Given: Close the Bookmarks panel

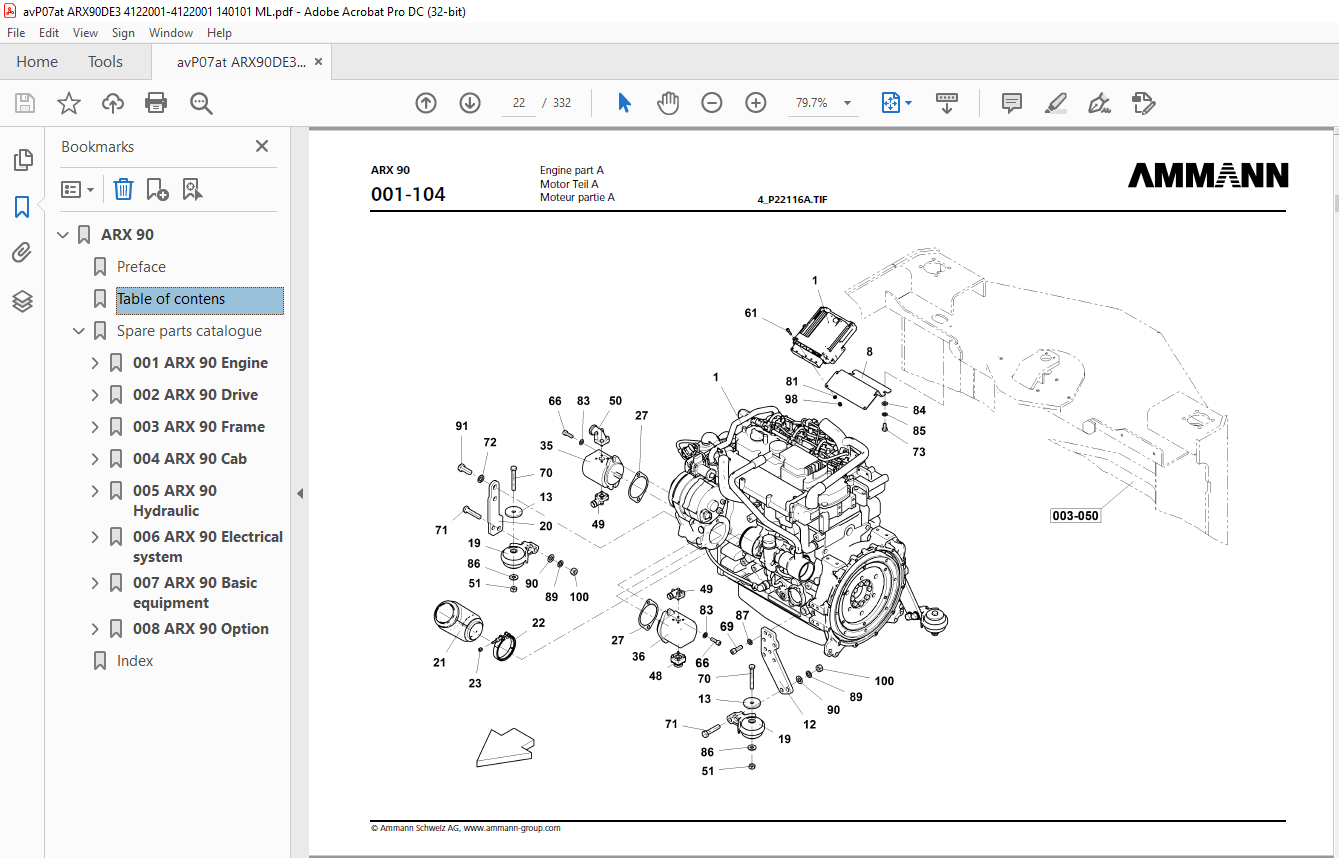Looking at the screenshot, I should click(x=262, y=146).
